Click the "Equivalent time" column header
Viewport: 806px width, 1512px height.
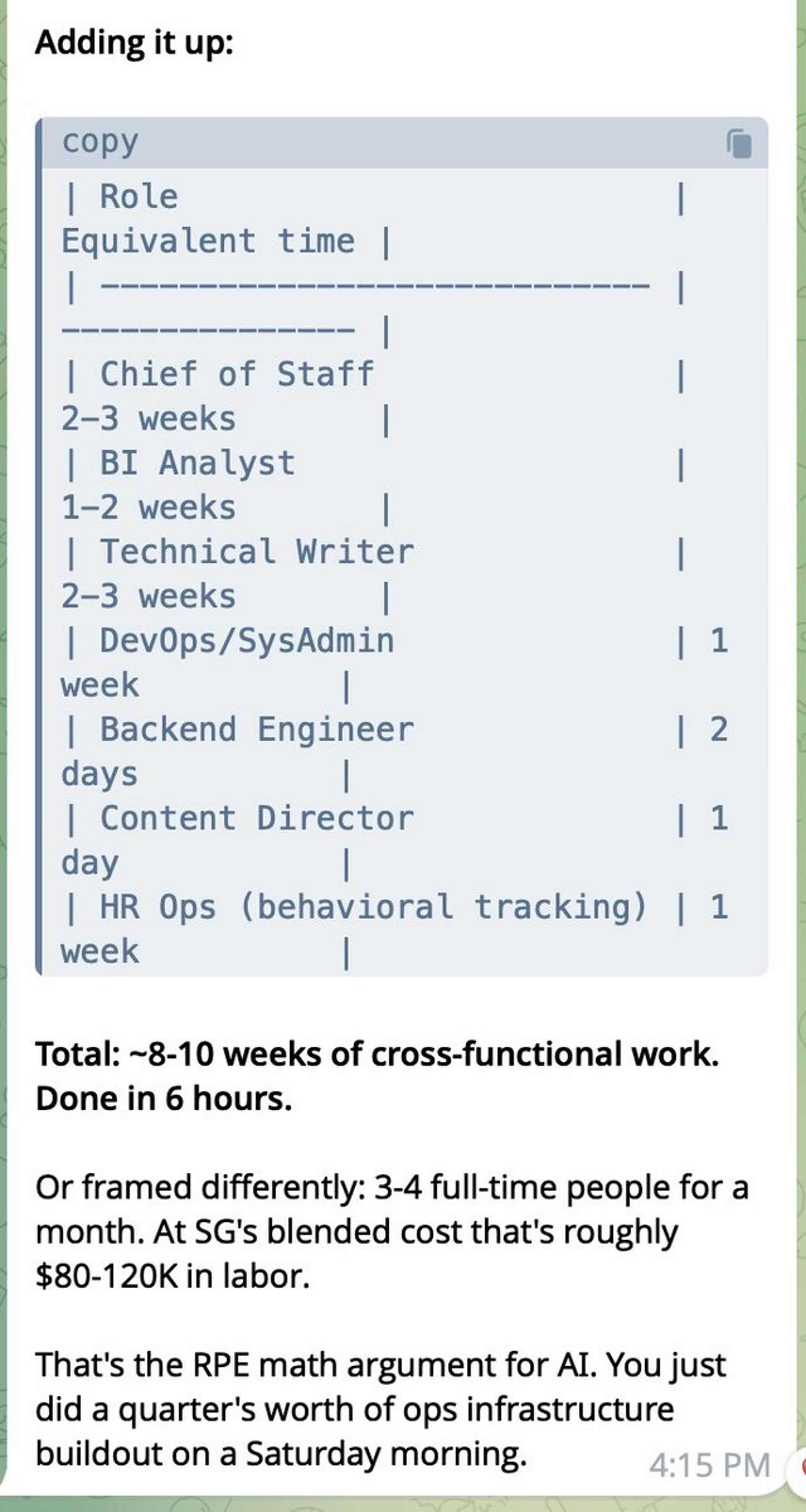pyautogui.click(x=208, y=241)
